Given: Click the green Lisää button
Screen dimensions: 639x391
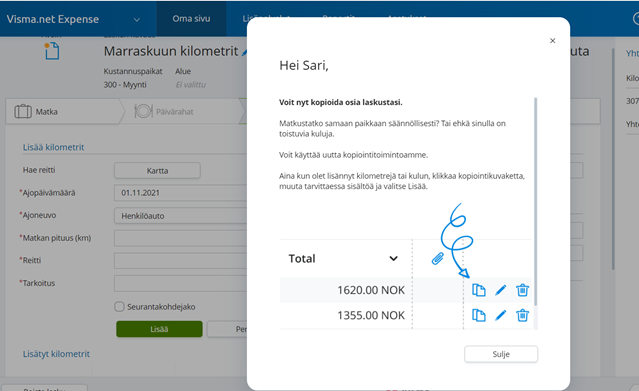Looking at the screenshot, I should tap(159, 329).
